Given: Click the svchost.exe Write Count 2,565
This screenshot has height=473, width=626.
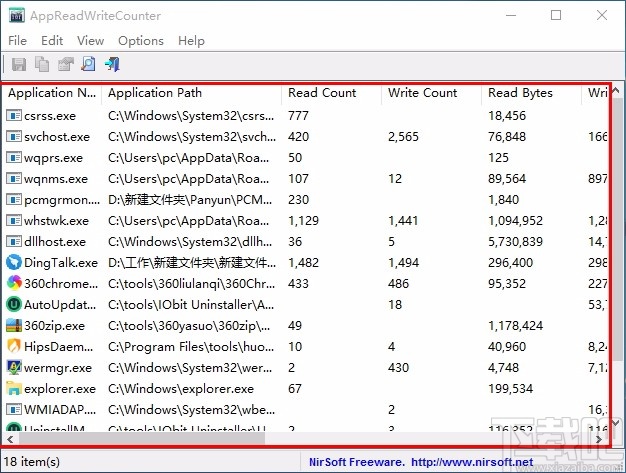Looking at the screenshot, I should pos(403,137).
